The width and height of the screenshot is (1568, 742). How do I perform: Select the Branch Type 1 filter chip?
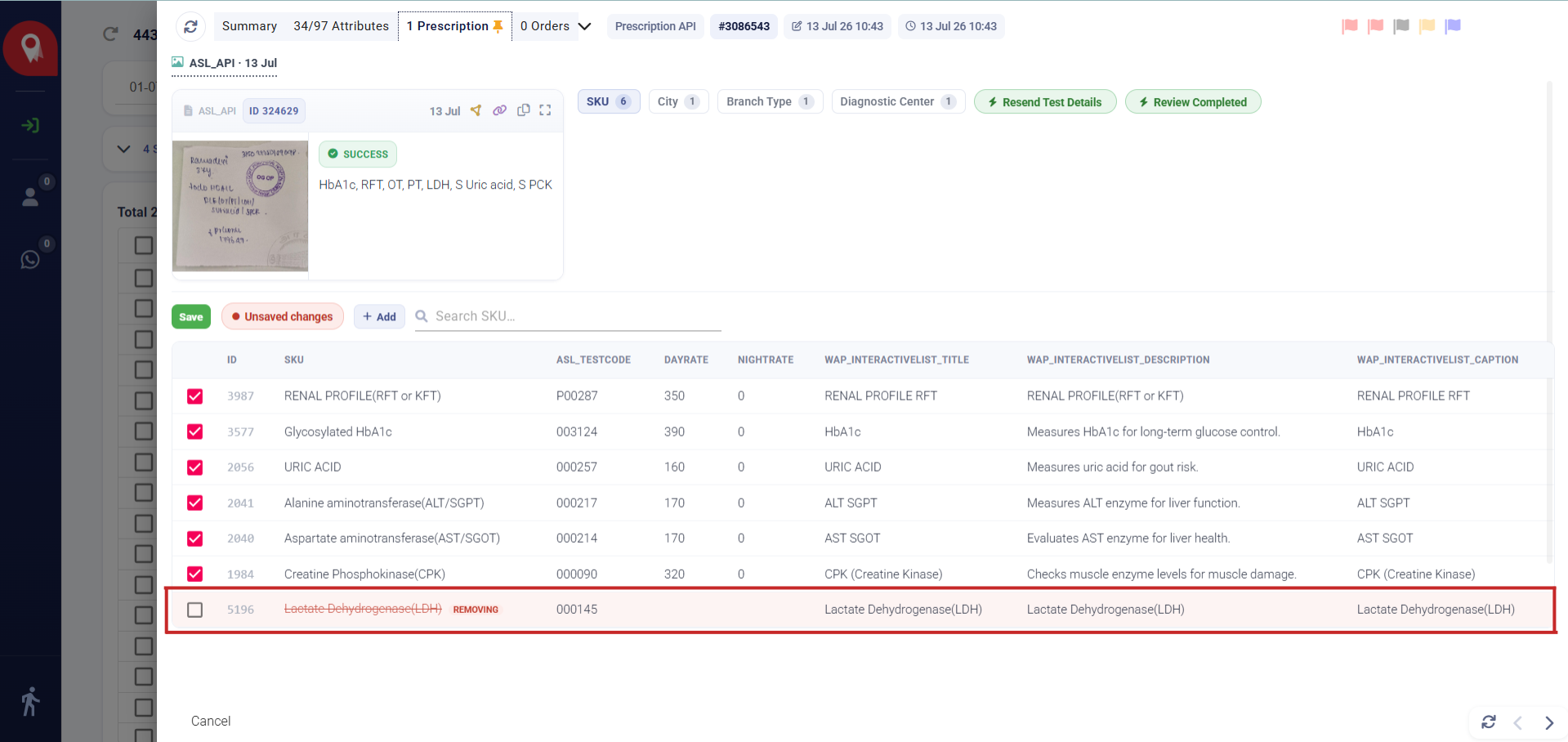point(770,101)
